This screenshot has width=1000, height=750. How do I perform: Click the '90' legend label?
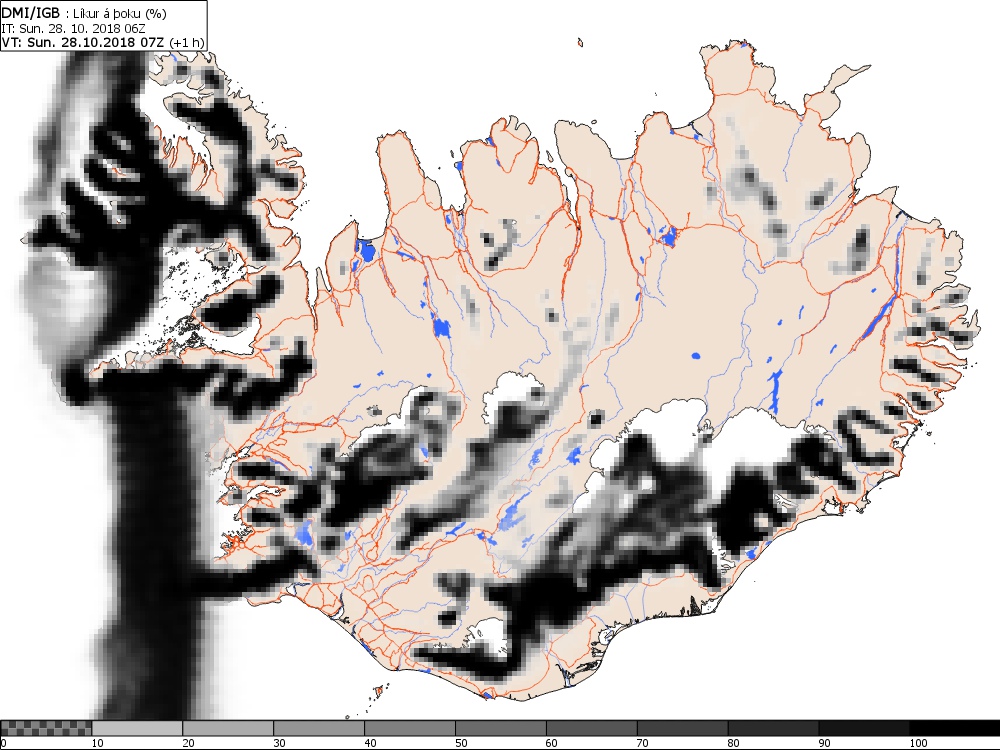pos(825,743)
